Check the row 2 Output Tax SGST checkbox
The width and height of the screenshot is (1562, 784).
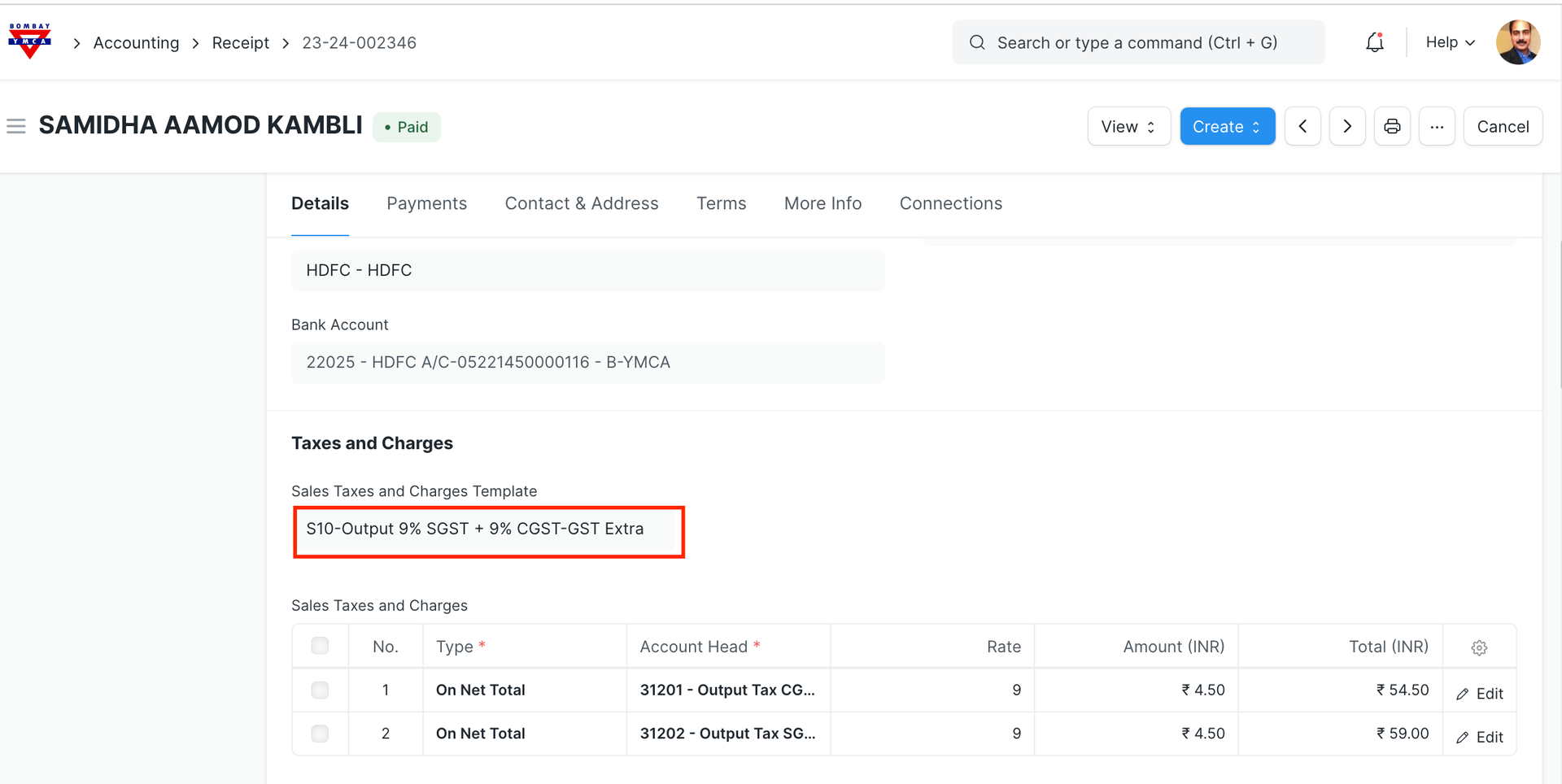[320, 734]
